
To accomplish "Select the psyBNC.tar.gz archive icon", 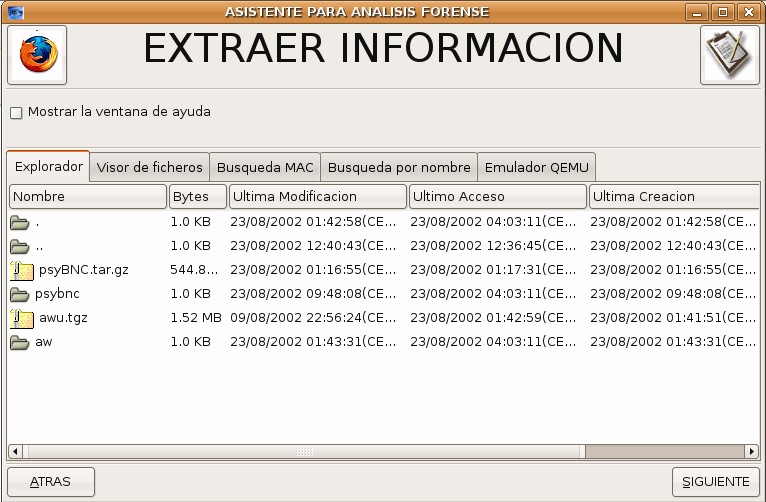I will [x=21, y=270].
